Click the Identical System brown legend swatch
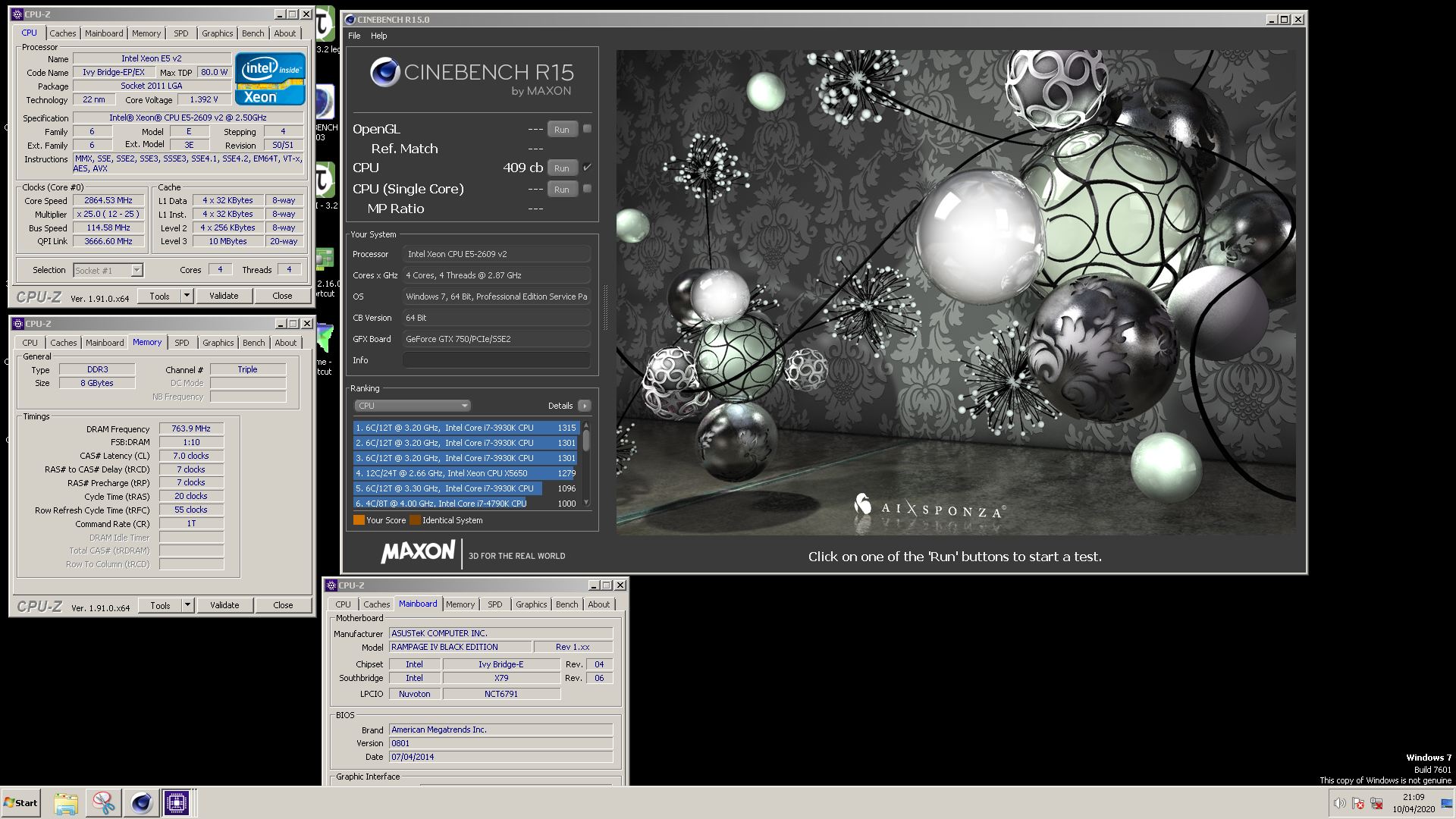Screen dimensions: 1456x819 click(415, 520)
